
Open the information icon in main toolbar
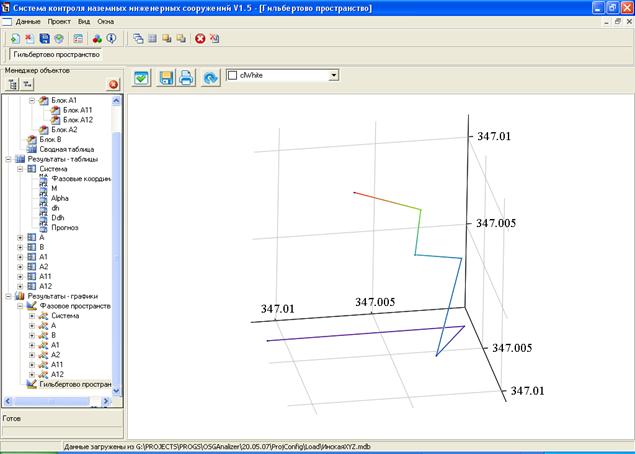pos(111,38)
